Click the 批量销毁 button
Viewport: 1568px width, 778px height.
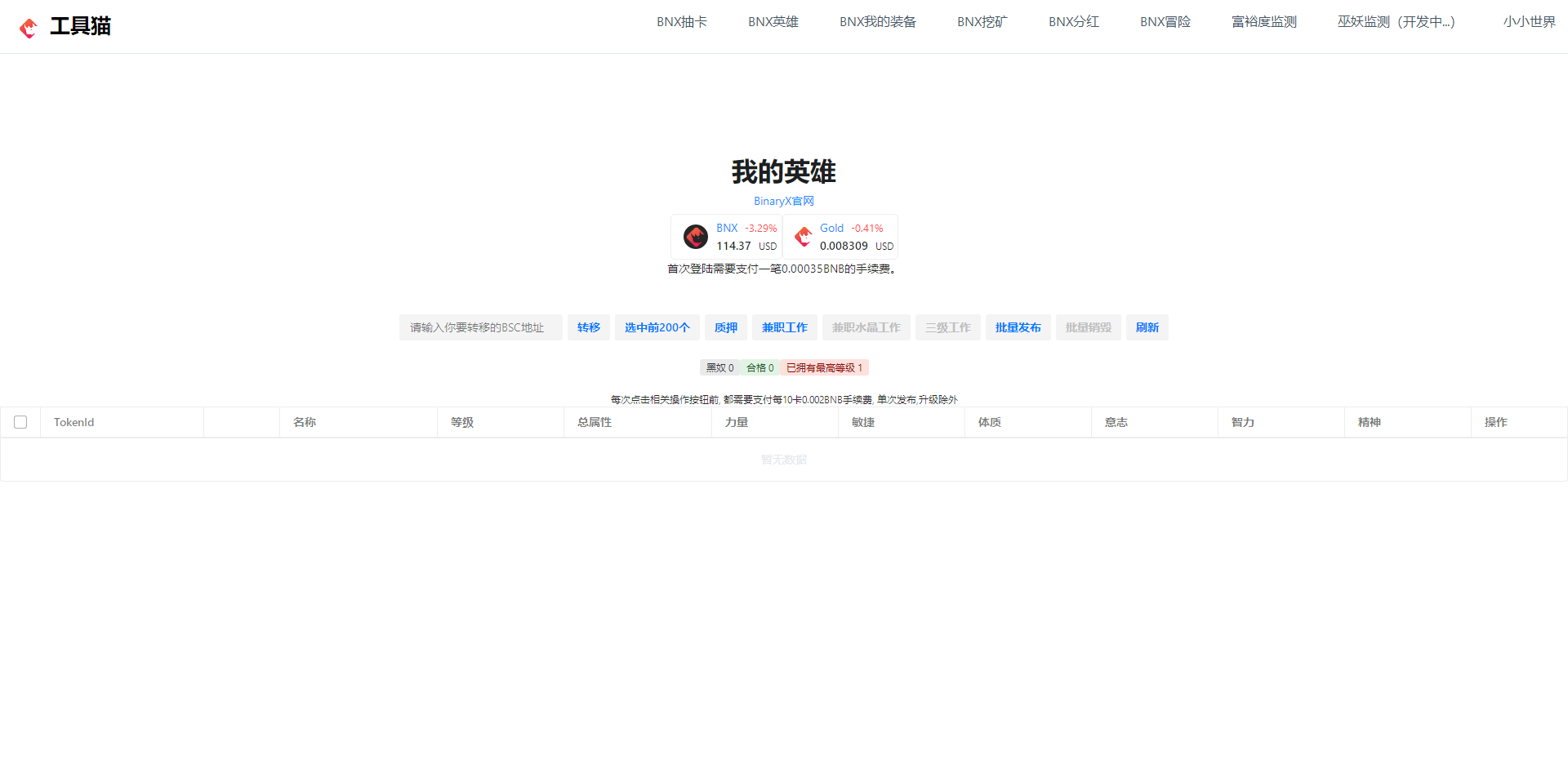point(1089,327)
